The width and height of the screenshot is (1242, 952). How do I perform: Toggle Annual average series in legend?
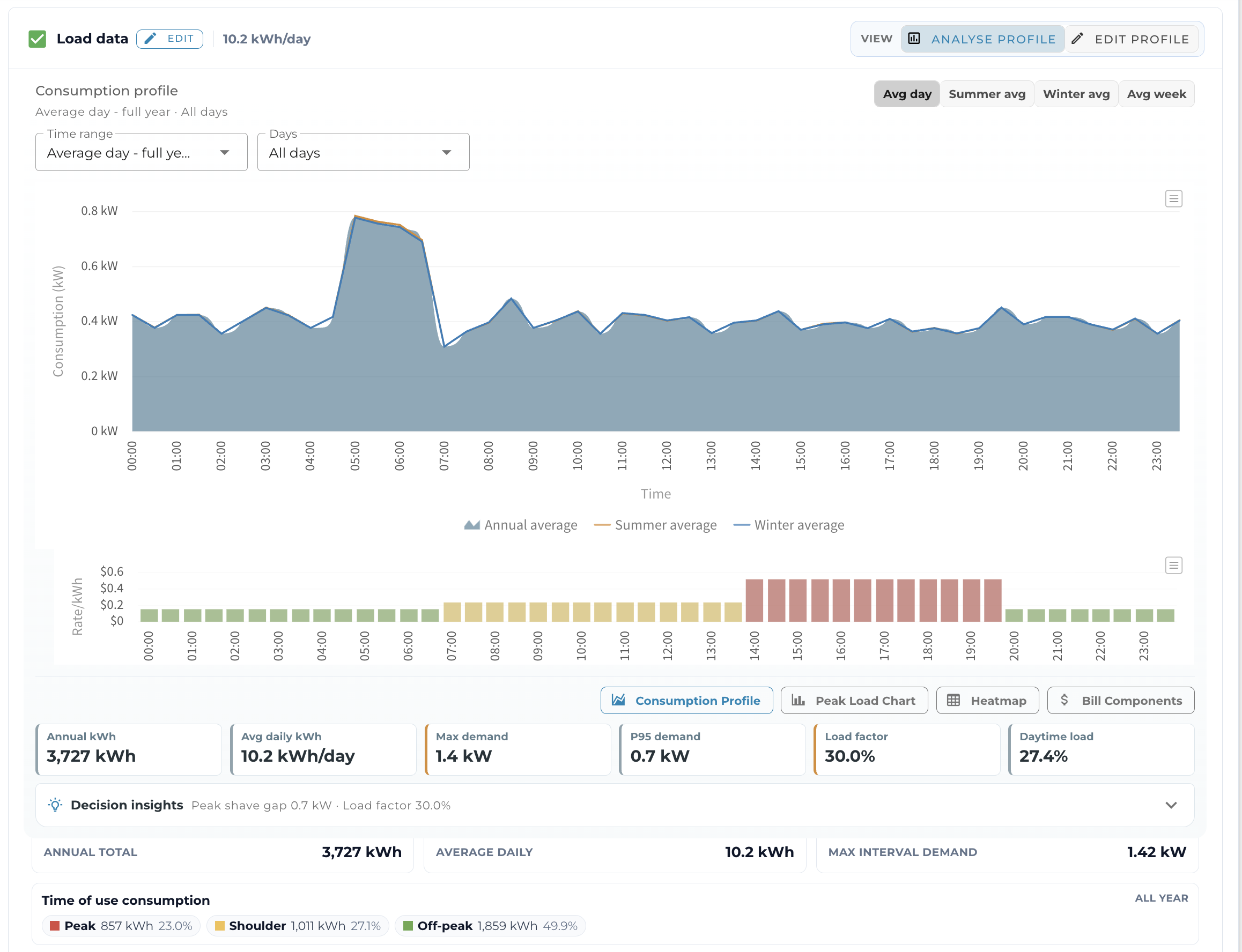520,525
